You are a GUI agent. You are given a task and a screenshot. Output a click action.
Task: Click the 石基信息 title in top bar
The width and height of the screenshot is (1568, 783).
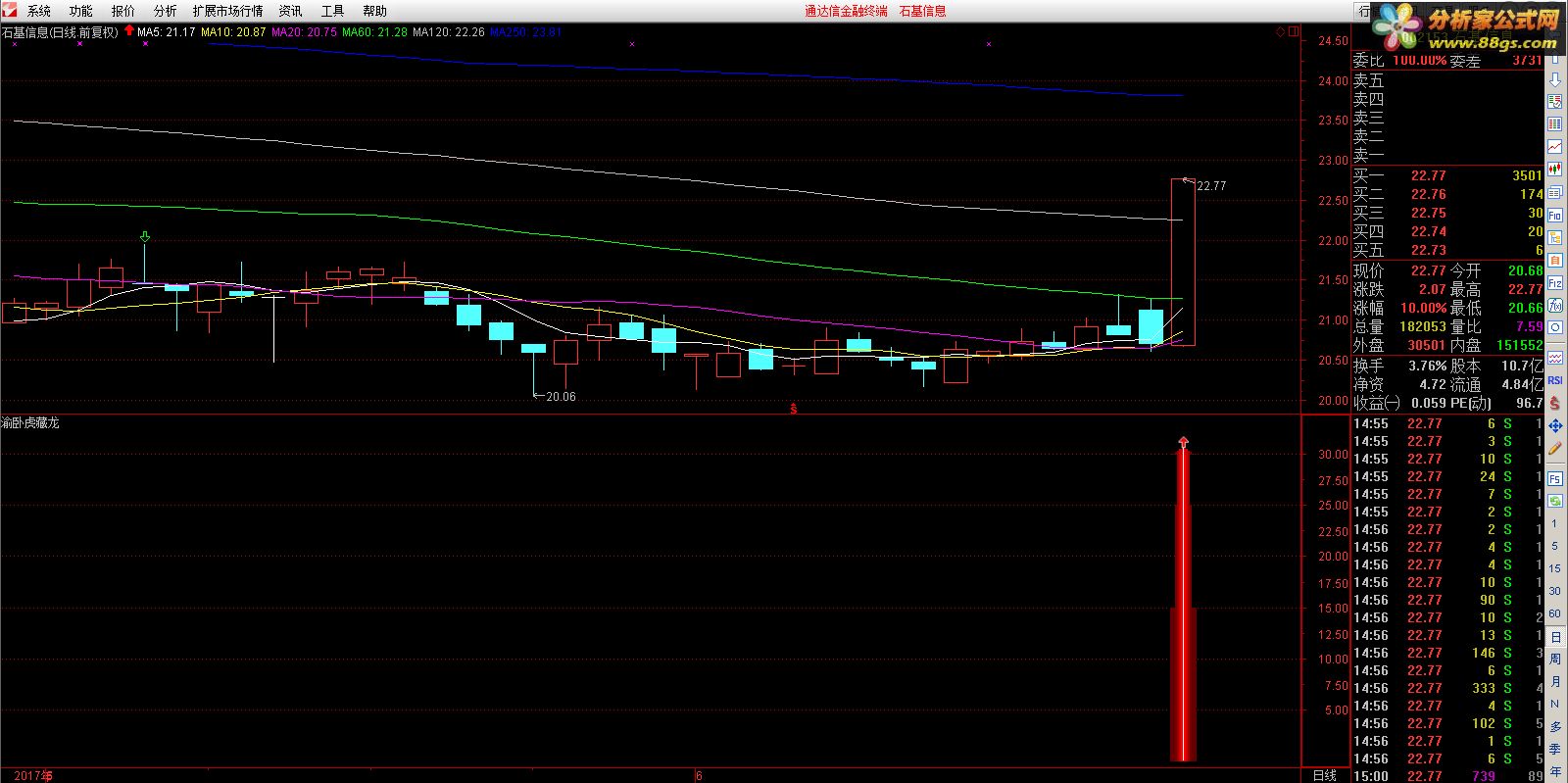point(923,11)
